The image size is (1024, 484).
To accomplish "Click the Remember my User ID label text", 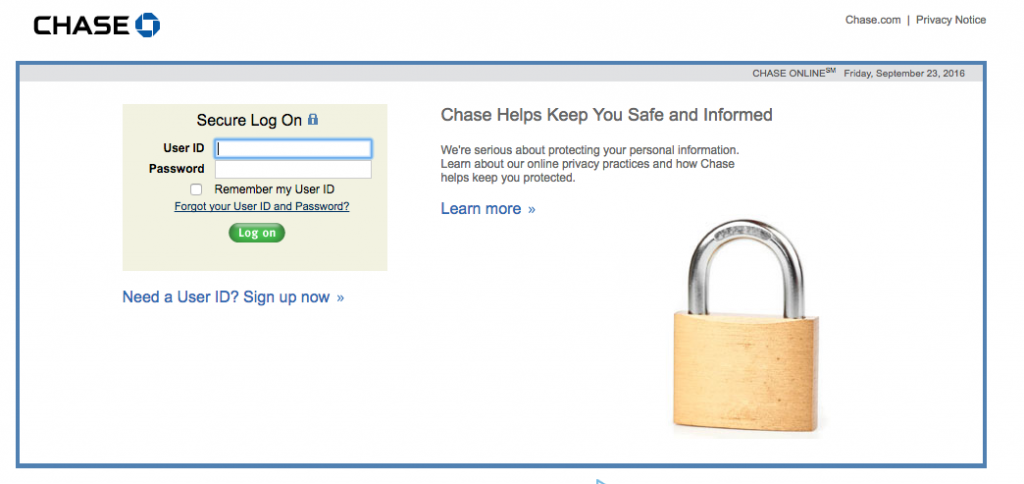I will pos(274,189).
